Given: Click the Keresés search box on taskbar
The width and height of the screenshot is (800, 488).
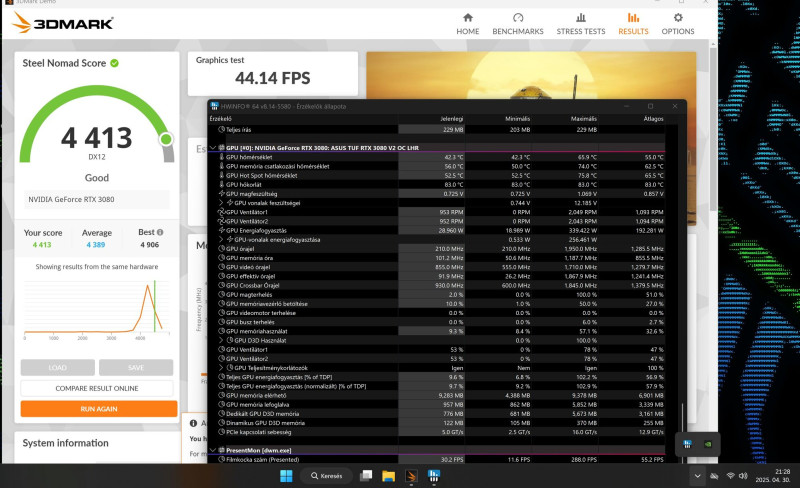Looking at the screenshot, I should 327,476.
